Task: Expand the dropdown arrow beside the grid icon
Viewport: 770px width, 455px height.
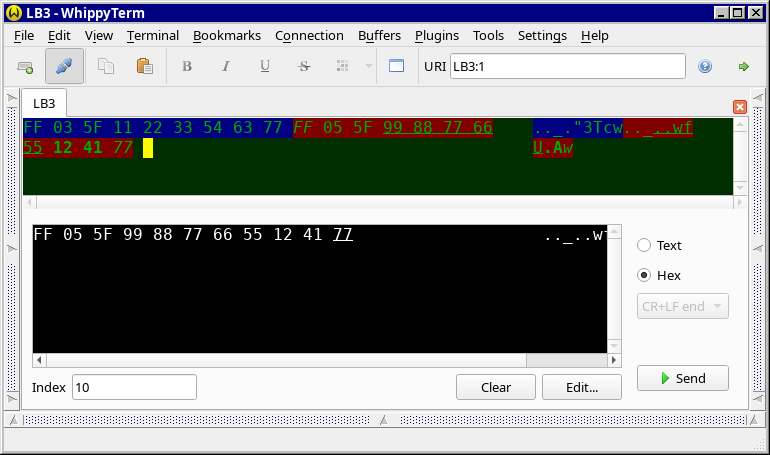Action: (368, 66)
